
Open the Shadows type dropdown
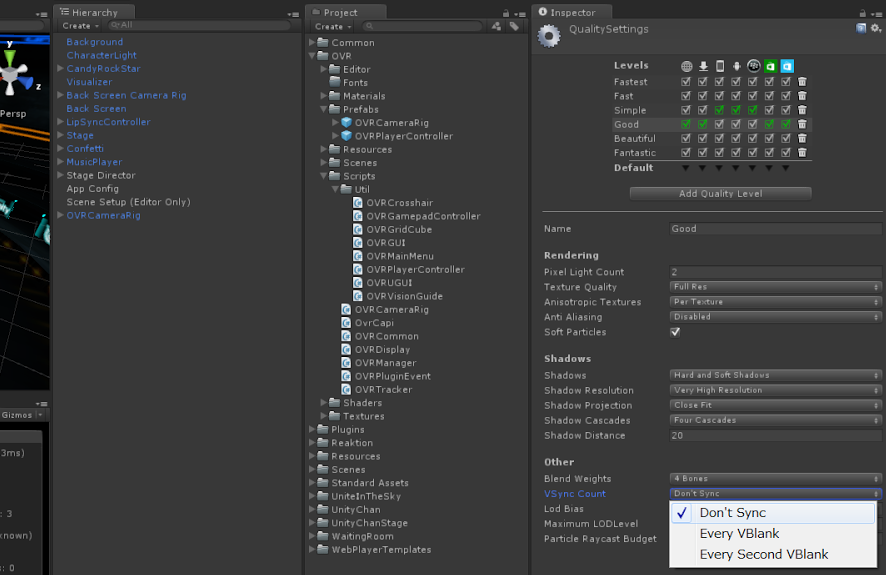click(776, 375)
